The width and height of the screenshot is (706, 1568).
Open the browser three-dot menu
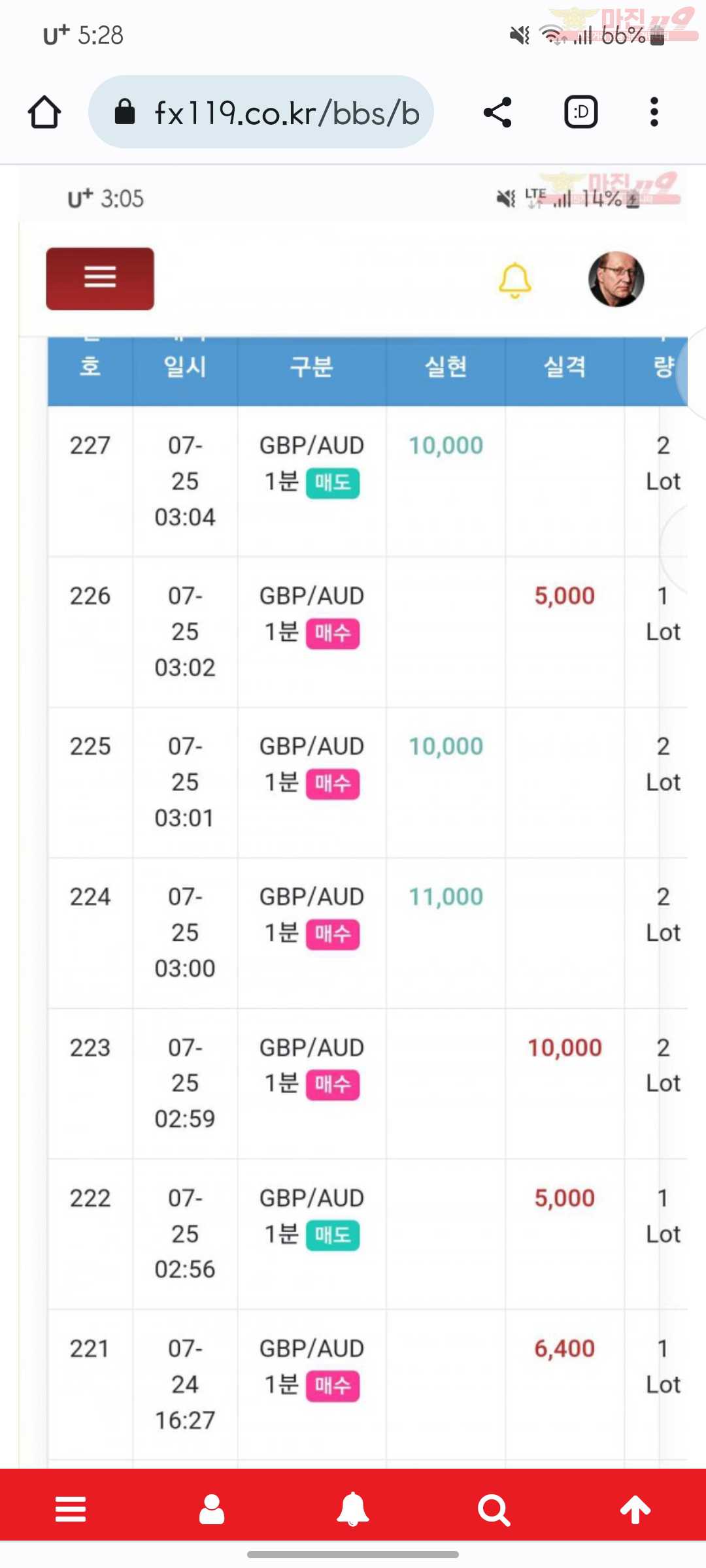click(654, 112)
